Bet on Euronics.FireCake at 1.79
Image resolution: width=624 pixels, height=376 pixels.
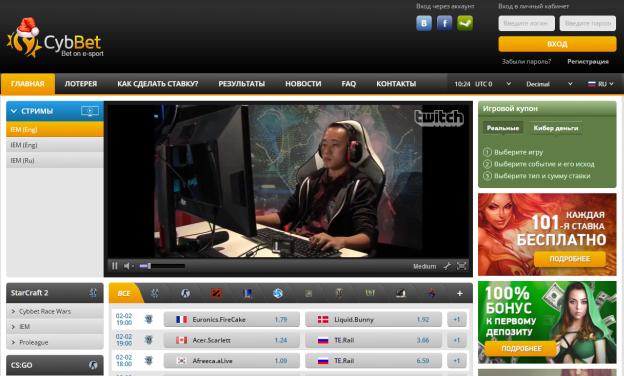(x=231, y=320)
